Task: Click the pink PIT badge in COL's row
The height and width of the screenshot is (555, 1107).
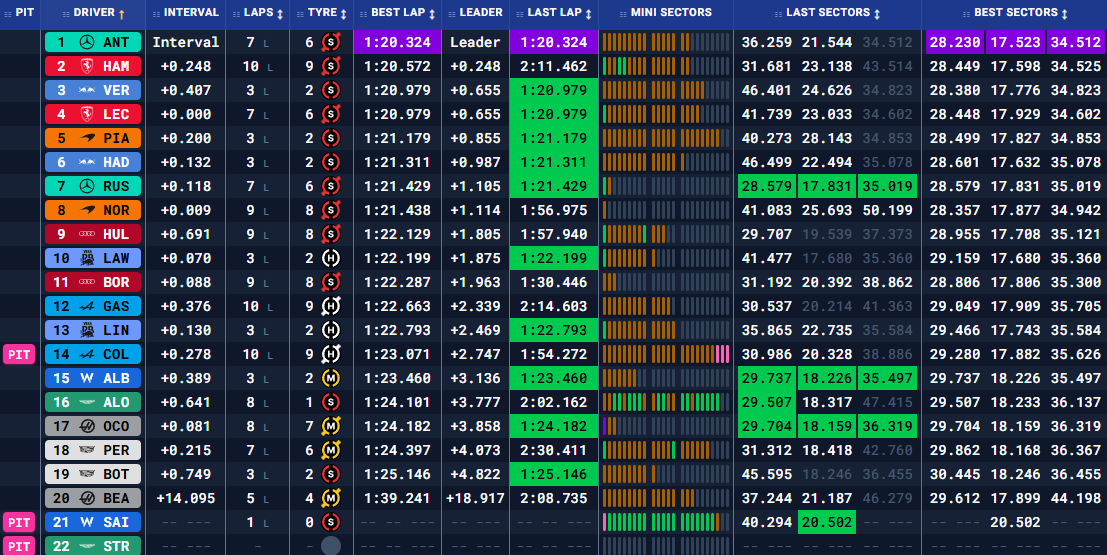Action: pyautogui.click(x=19, y=354)
